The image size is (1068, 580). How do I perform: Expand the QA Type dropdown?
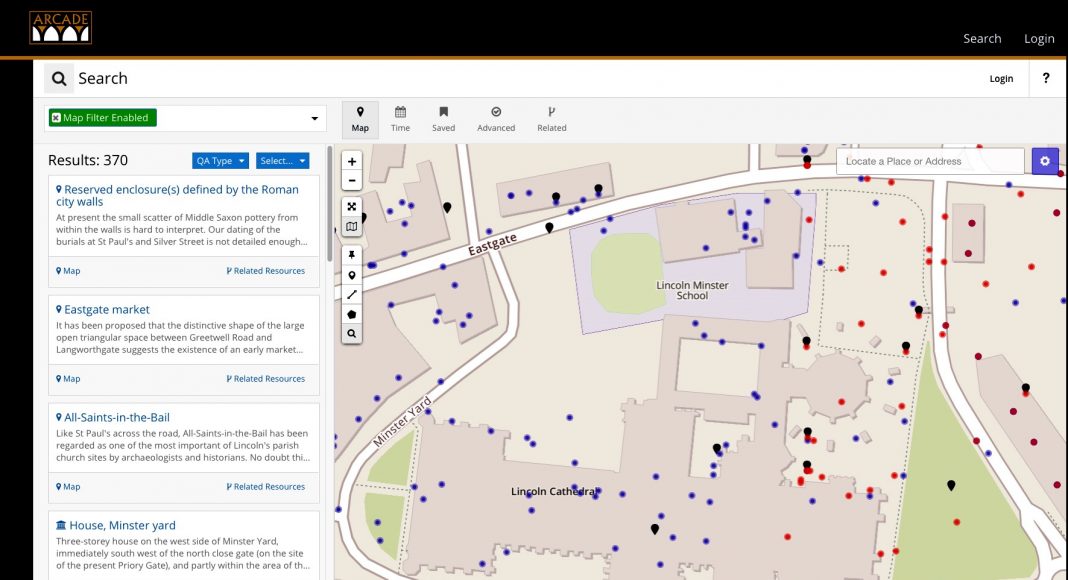click(220, 161)
